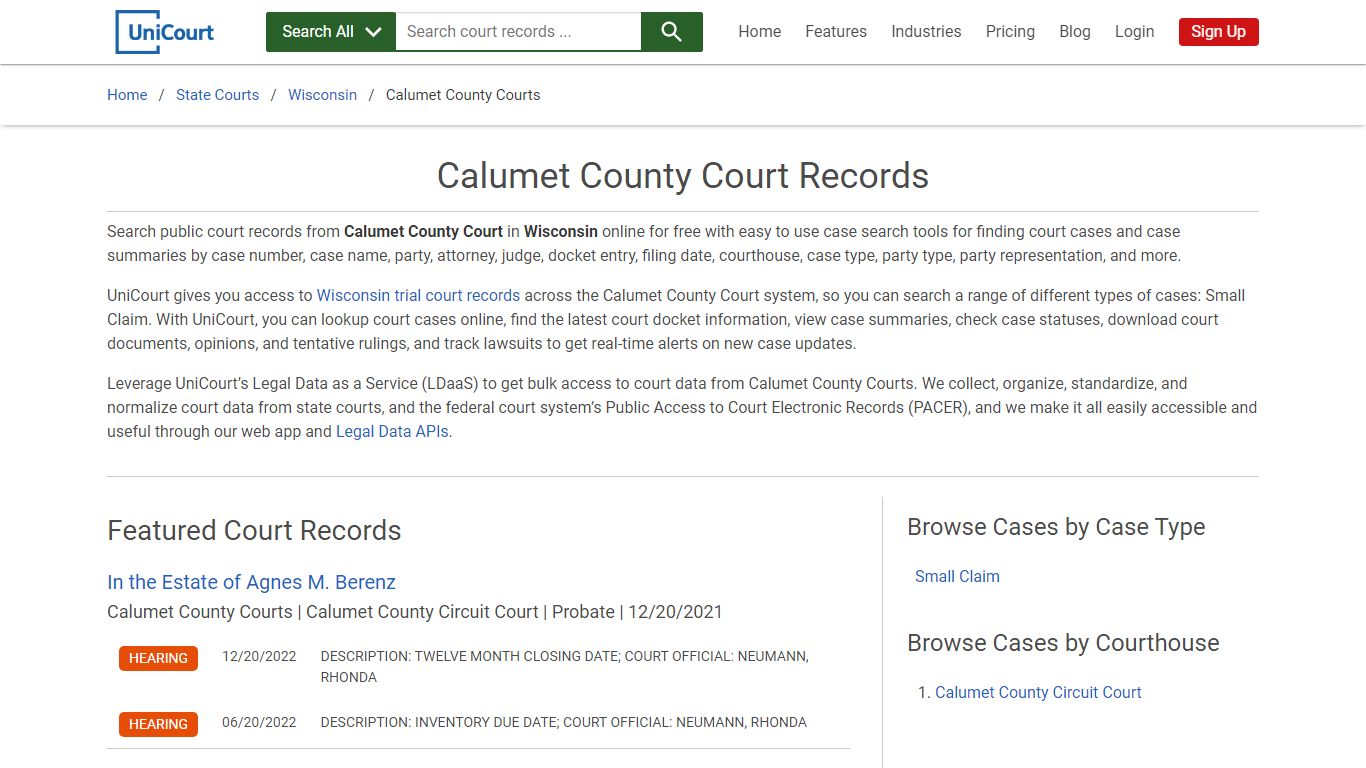Open the Login page

pyautogui.click(x=1134, y=32)
